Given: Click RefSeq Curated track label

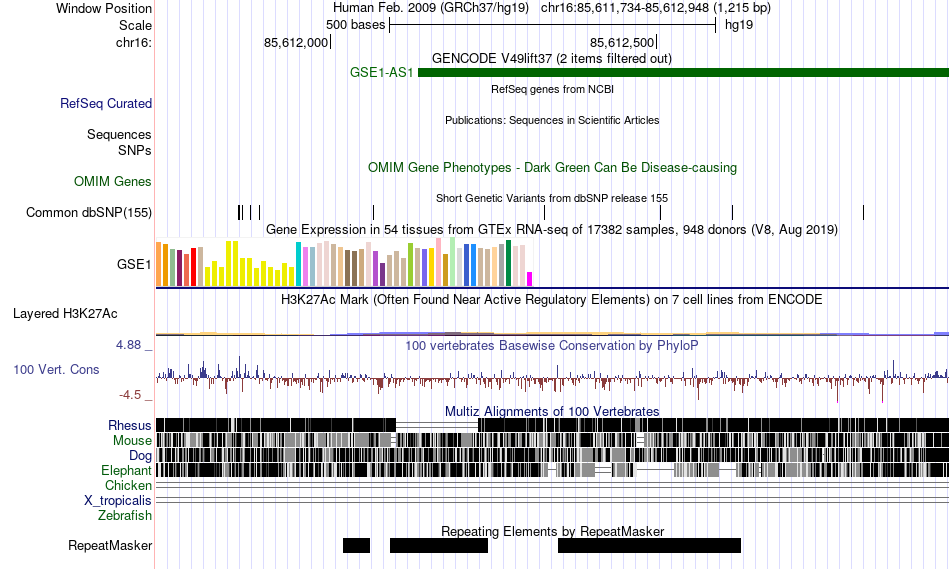Looking at the screenshot, I should pyautogui.click(x=106, y=104).
